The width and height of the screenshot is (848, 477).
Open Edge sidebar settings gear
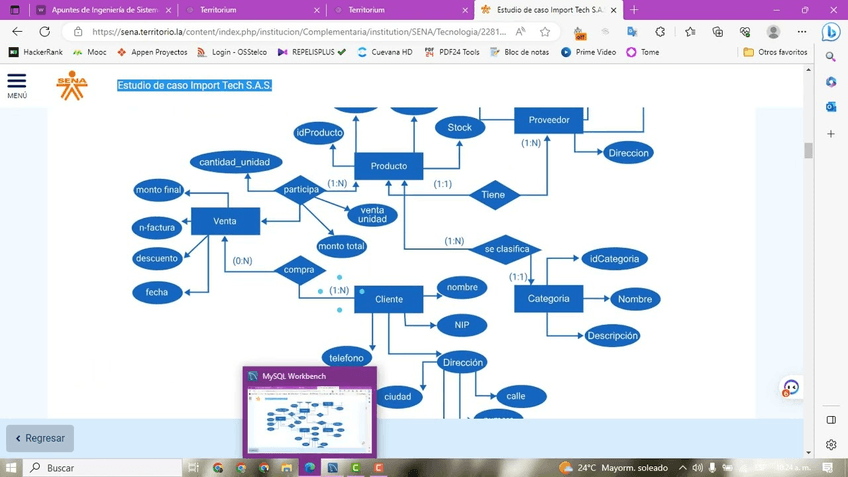[831, 445]
